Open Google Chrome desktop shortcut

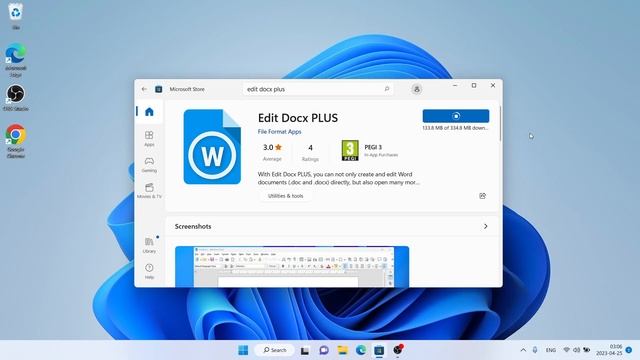coord(16,140)
